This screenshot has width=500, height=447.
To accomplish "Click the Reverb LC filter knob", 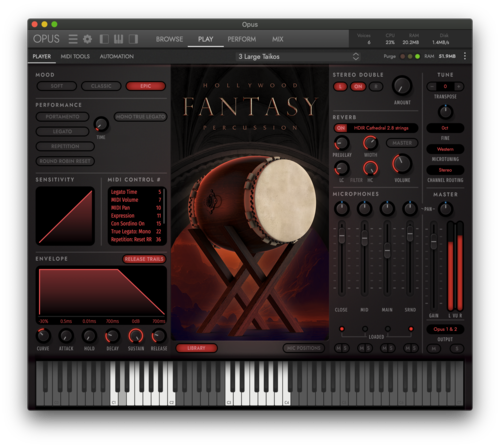I will (342, 168).
